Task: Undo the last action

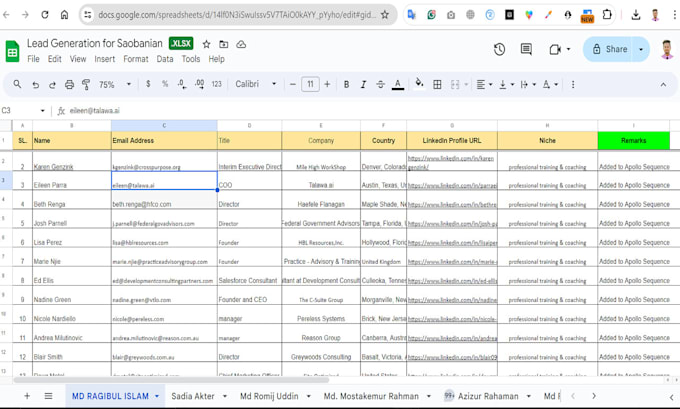Action: (x=36, y=85)
